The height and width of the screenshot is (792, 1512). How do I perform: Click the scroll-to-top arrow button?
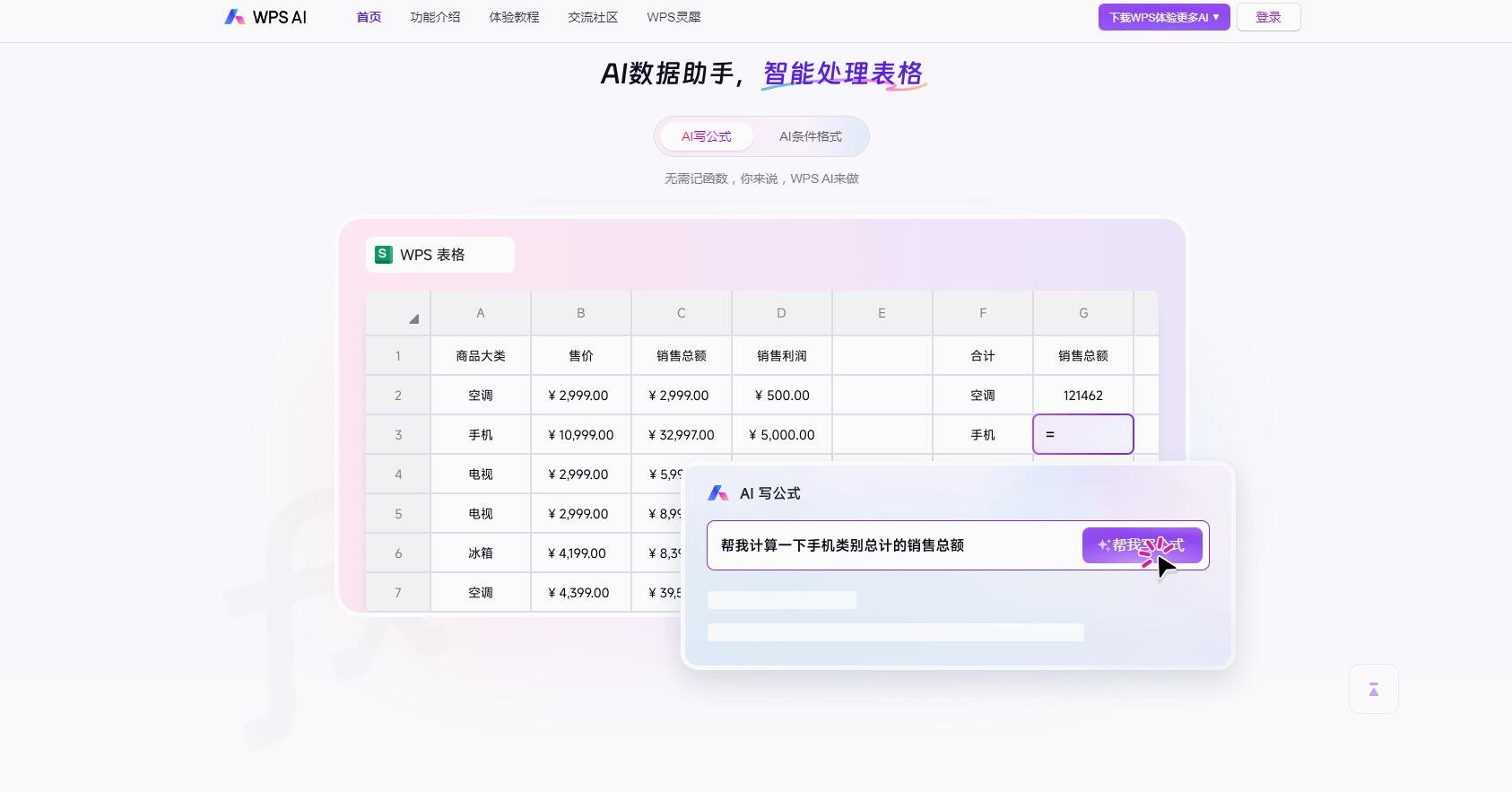[1373, 689]
